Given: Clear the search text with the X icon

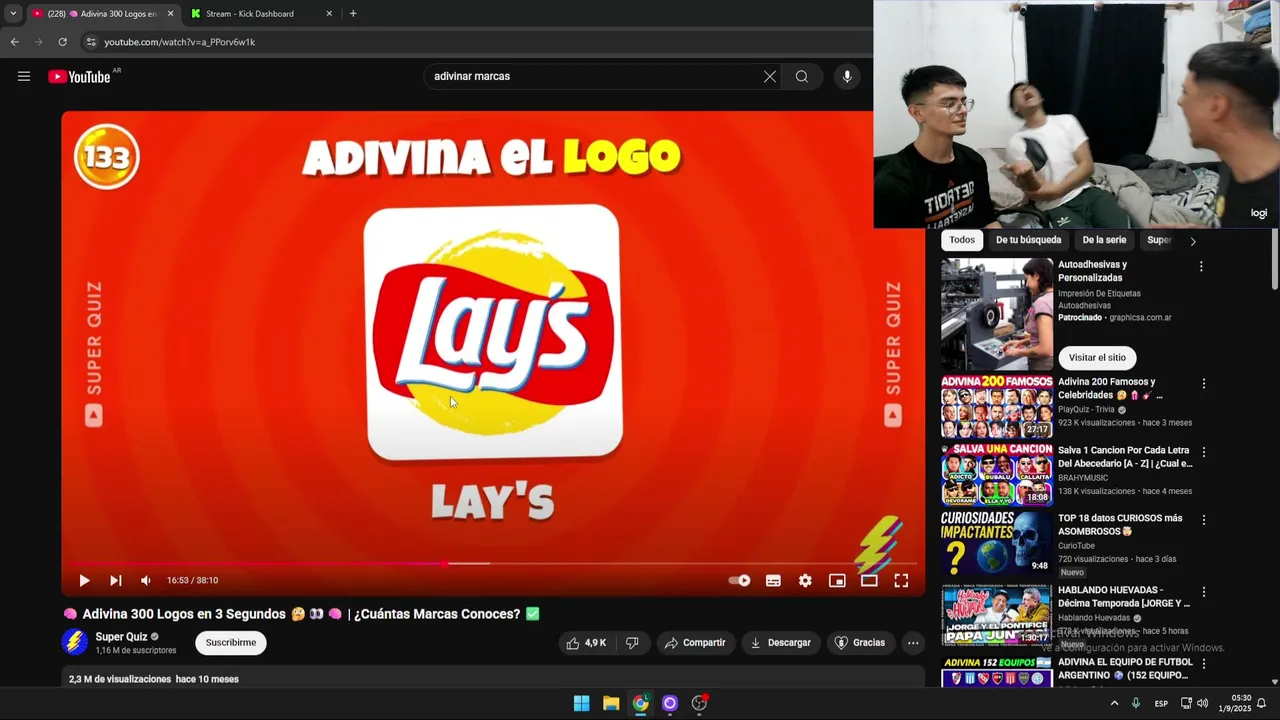Looking at the screenshot, I should pyautogui.click(x=770, y=76).
